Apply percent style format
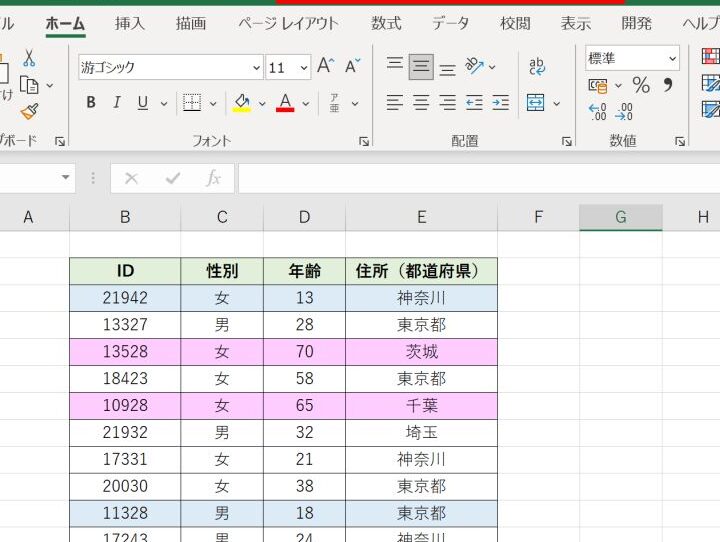The width and height of the screenshot is (720, 542). [641, 85]
